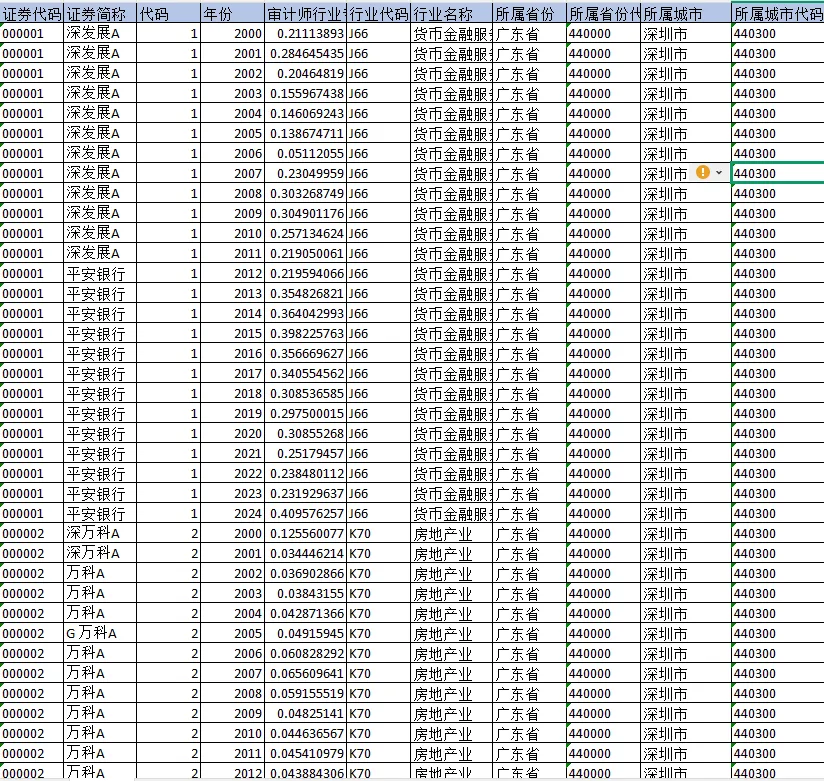
Task: Select the 0.045410979 cell
Action: (305, 753)
